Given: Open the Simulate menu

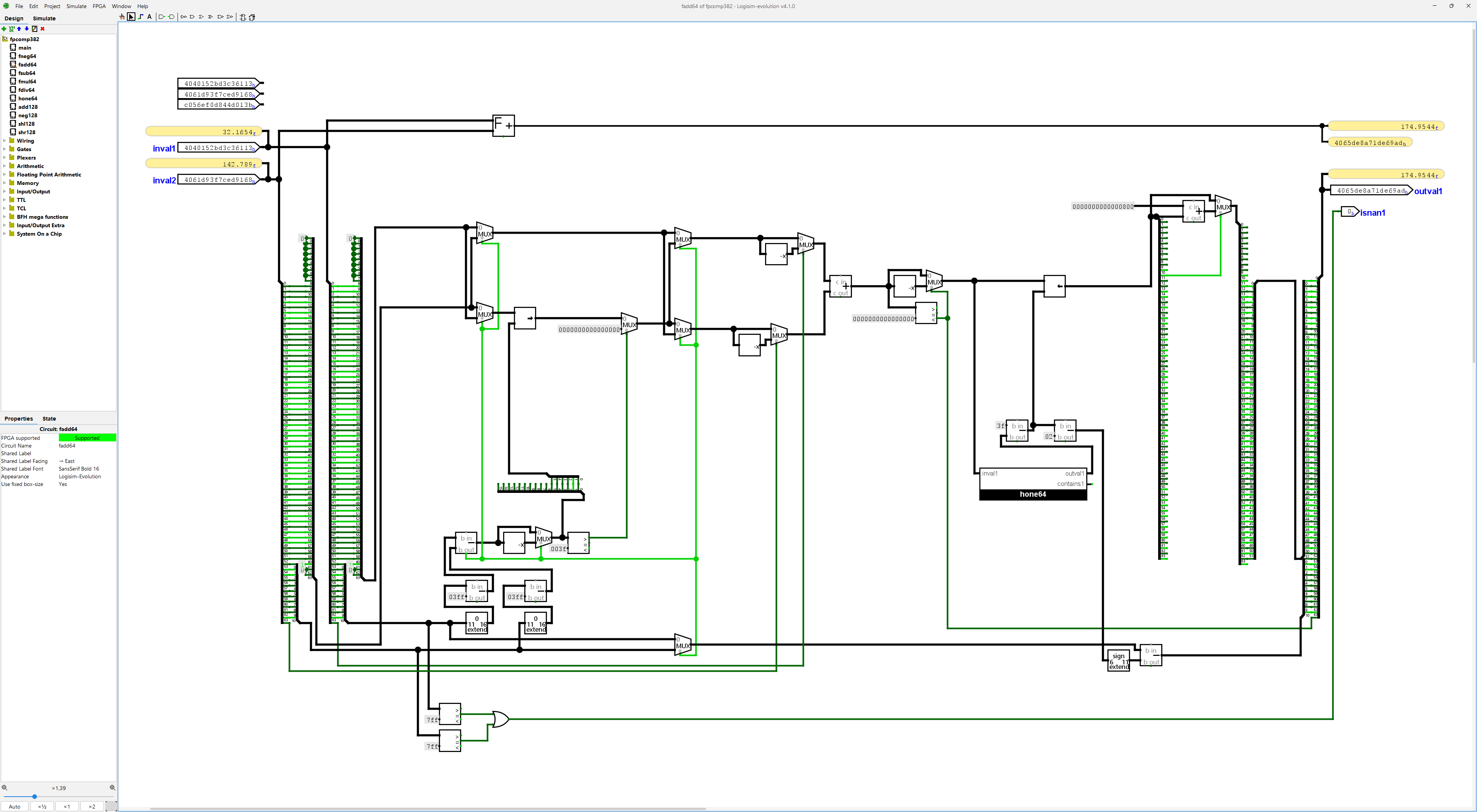Looking at the screenshot, I should (76, 6).
